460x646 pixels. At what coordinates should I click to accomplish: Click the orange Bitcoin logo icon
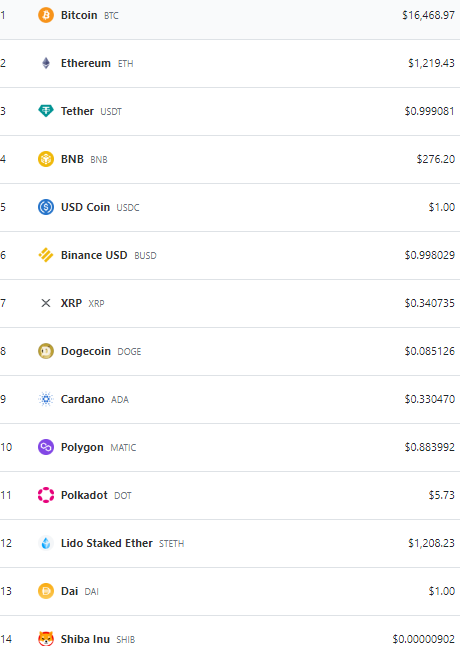click(46, 15)
